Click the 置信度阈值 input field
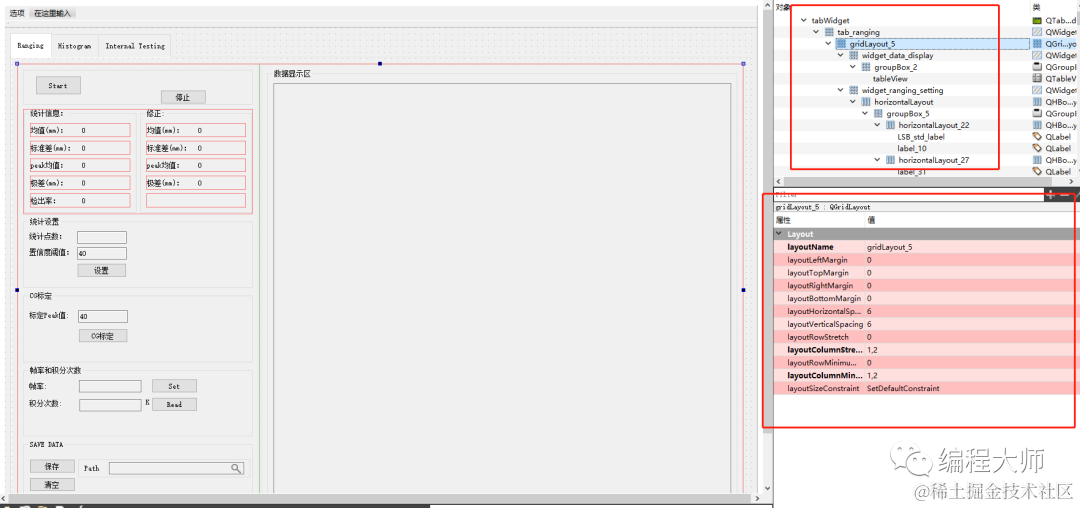The image size is (1080, 508). (102, 253)
